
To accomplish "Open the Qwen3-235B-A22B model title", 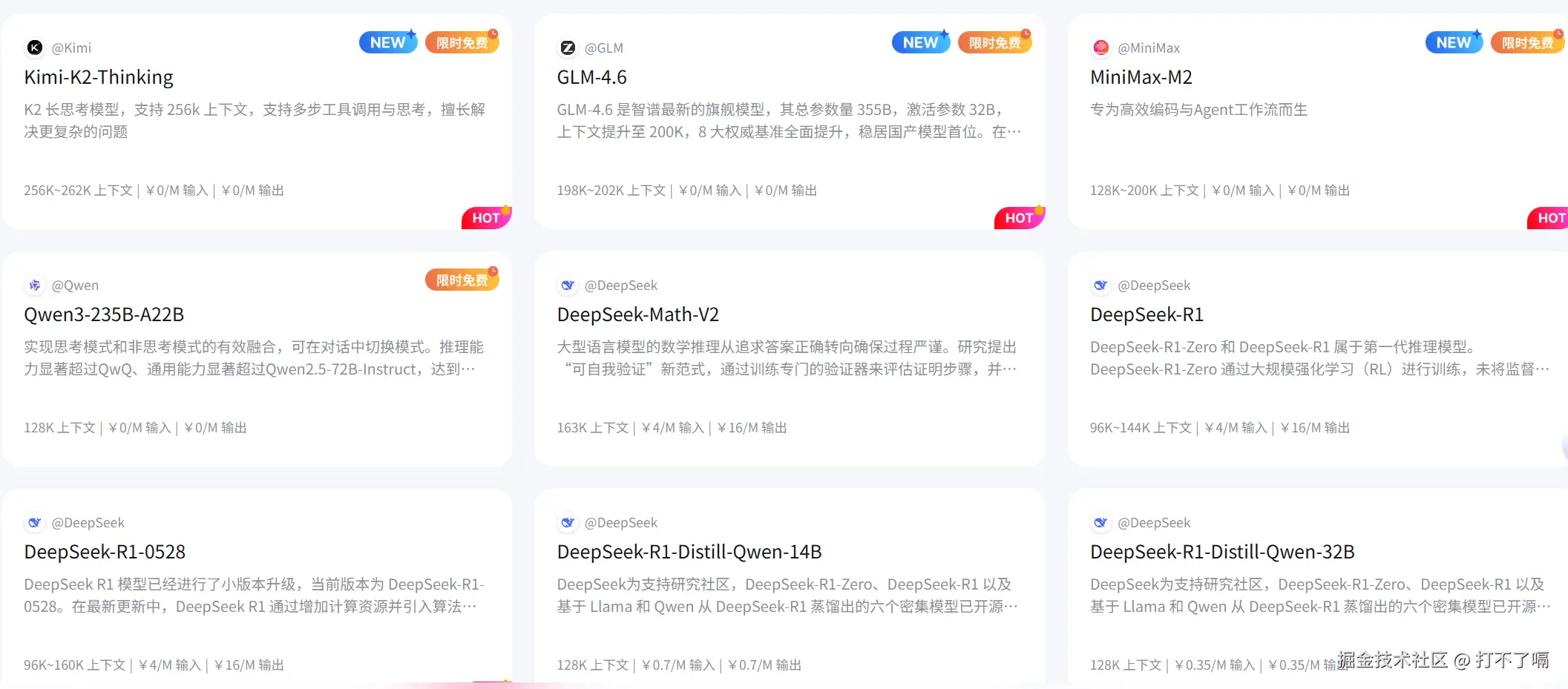I will [104, 314].
